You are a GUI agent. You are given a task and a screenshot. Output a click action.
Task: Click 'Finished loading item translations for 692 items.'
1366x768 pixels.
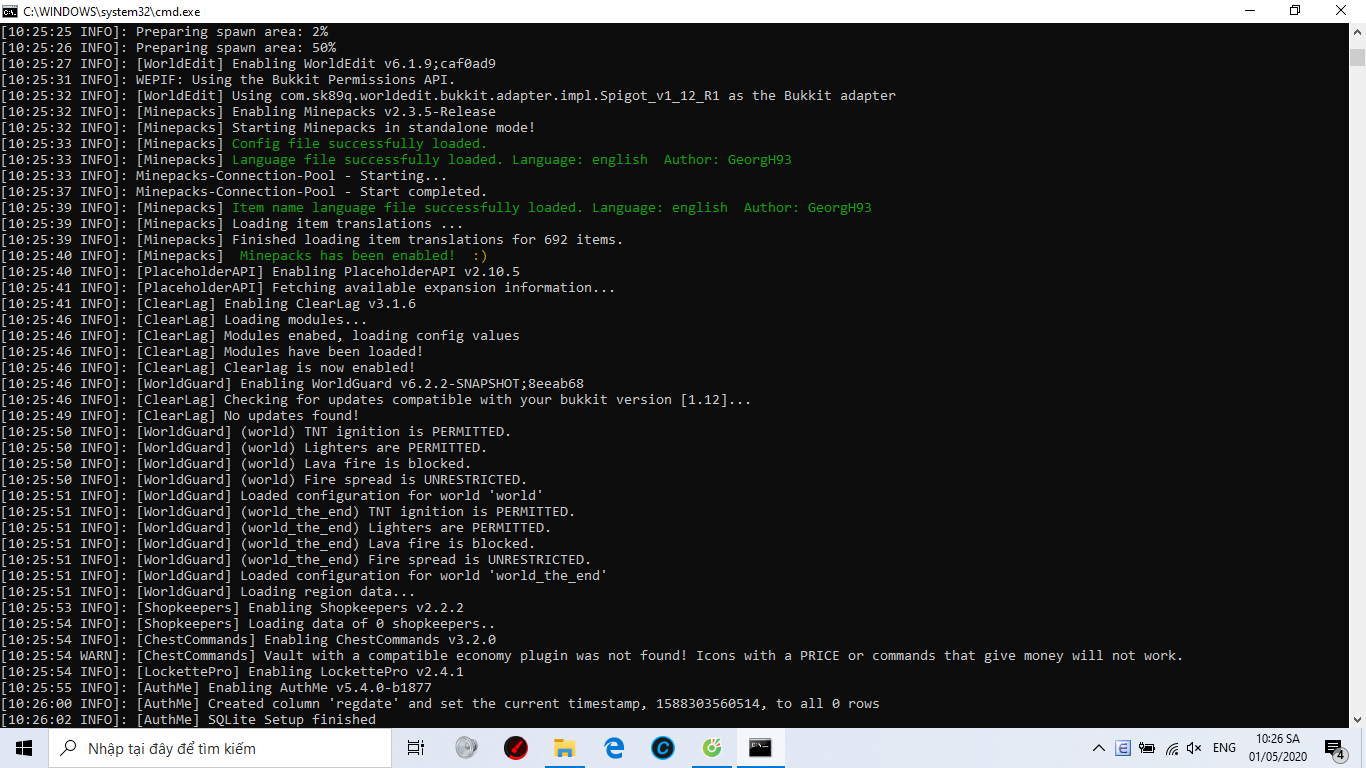(312, 240)
